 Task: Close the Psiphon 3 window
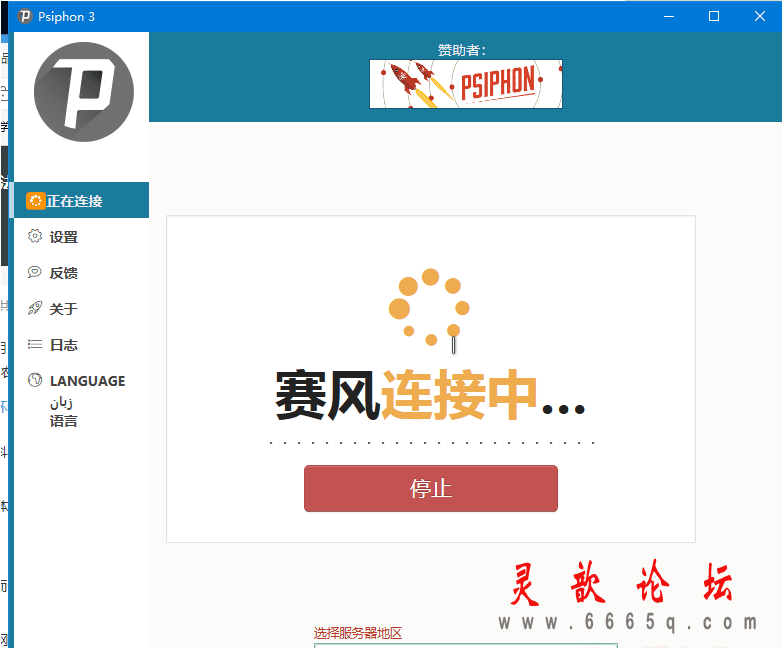tap(759, 16)
